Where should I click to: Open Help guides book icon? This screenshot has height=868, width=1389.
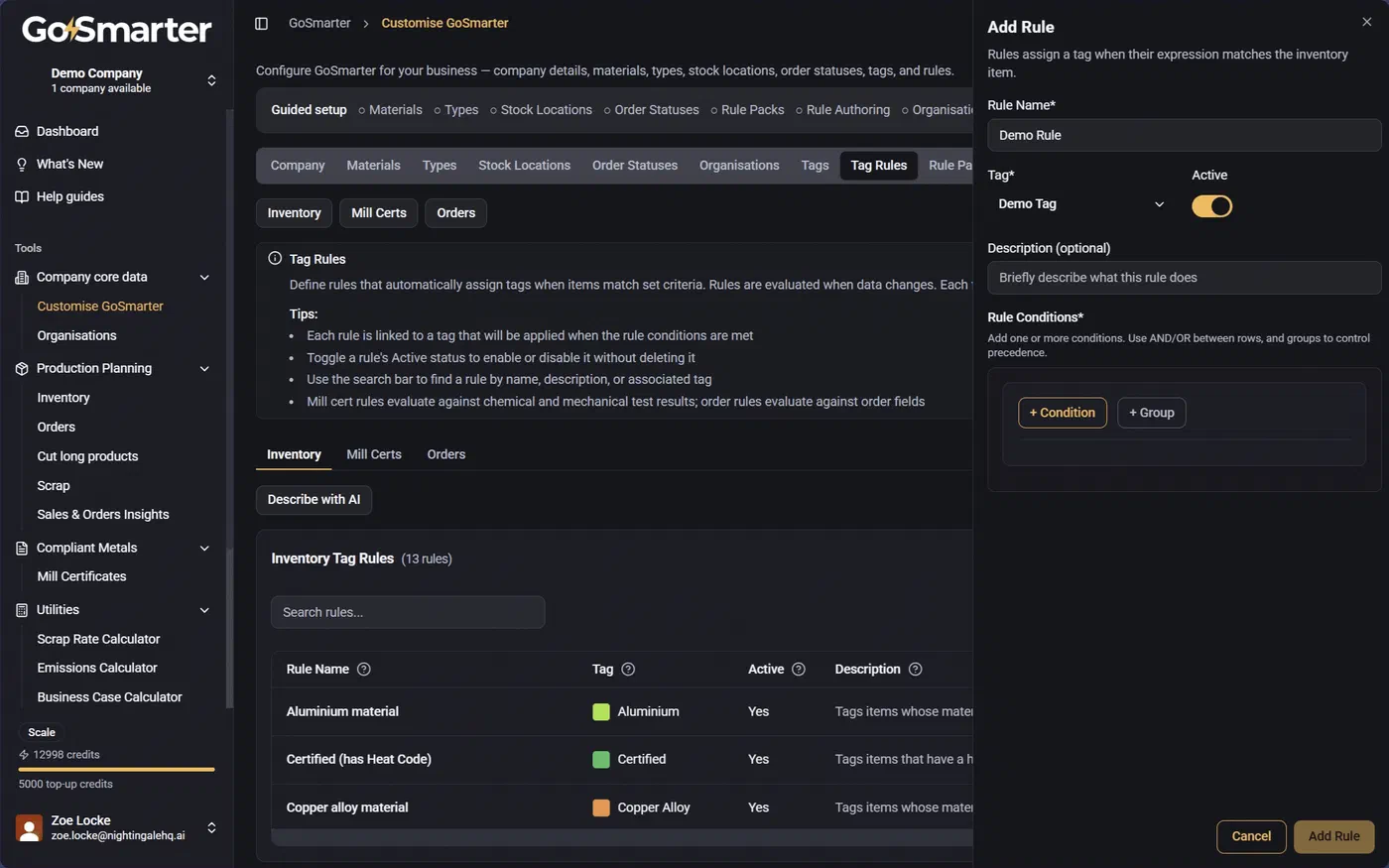pos(22,196)
